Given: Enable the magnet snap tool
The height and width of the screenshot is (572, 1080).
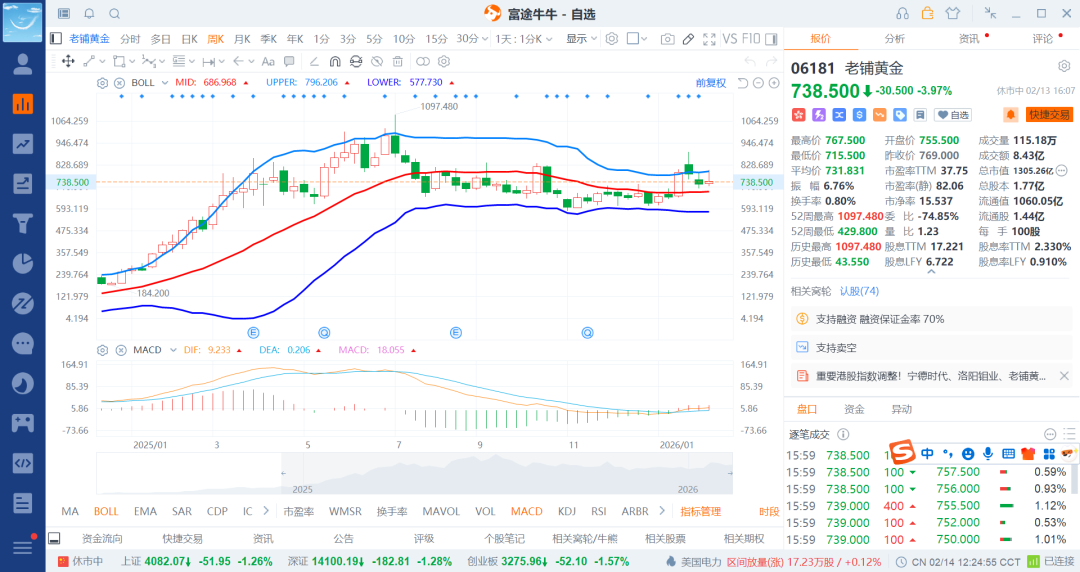Looking at the screenshot, I should pos(335,61).
